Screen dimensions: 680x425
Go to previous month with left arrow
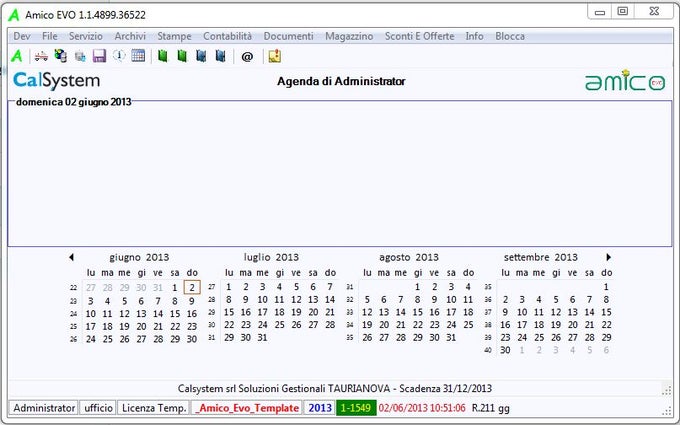tap(72, 257)
